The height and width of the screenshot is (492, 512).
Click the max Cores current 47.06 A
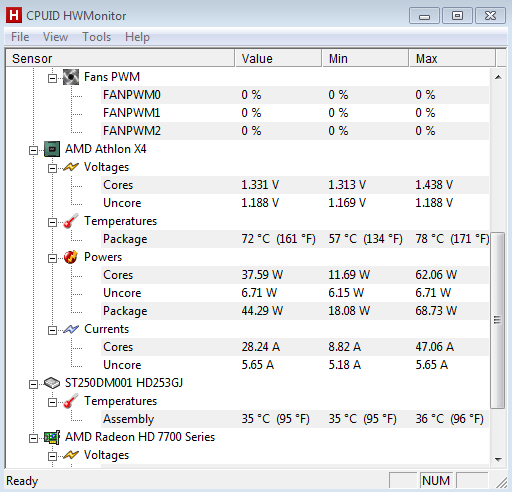(x=435, y=347)
